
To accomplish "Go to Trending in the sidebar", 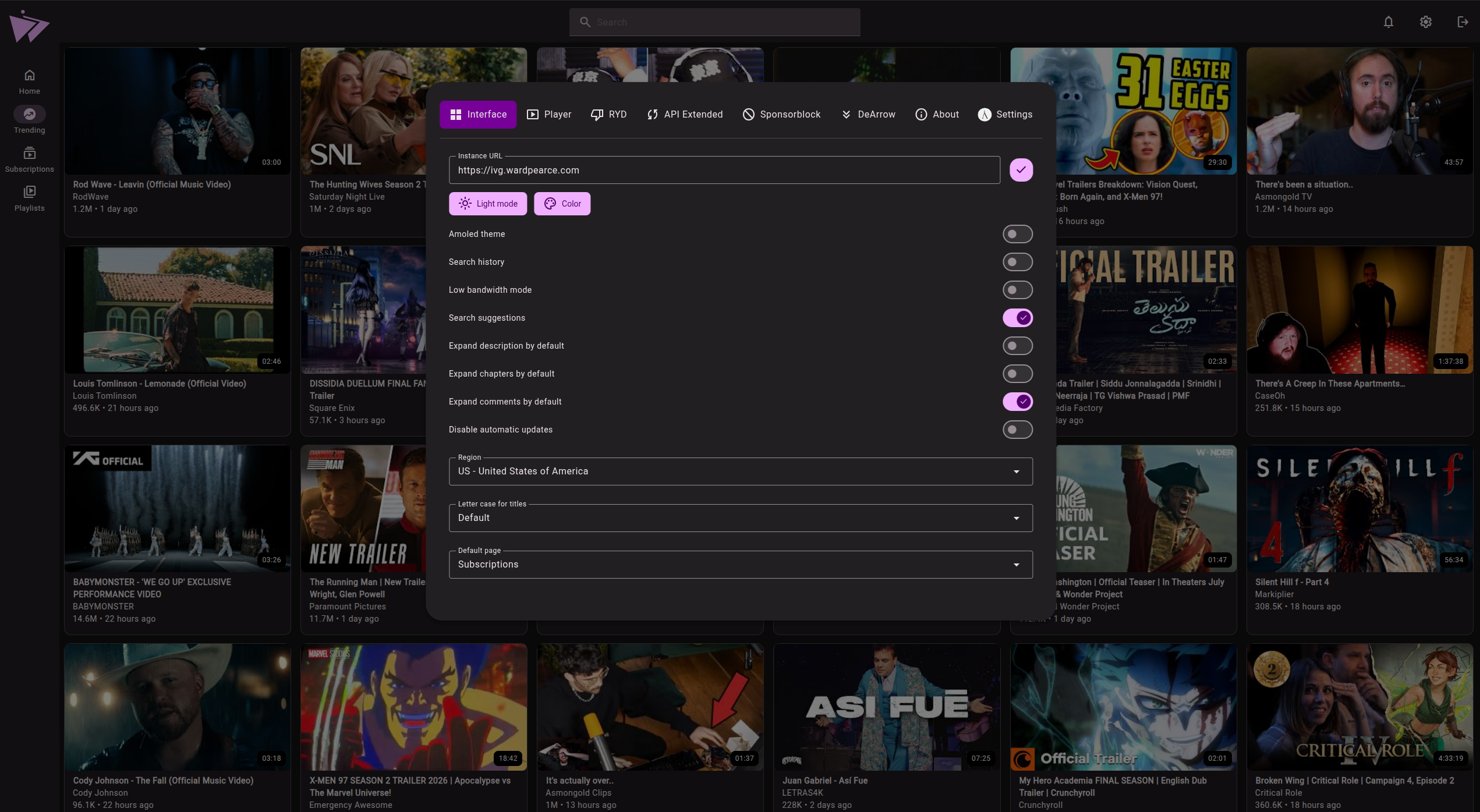I will click(29, 119).
